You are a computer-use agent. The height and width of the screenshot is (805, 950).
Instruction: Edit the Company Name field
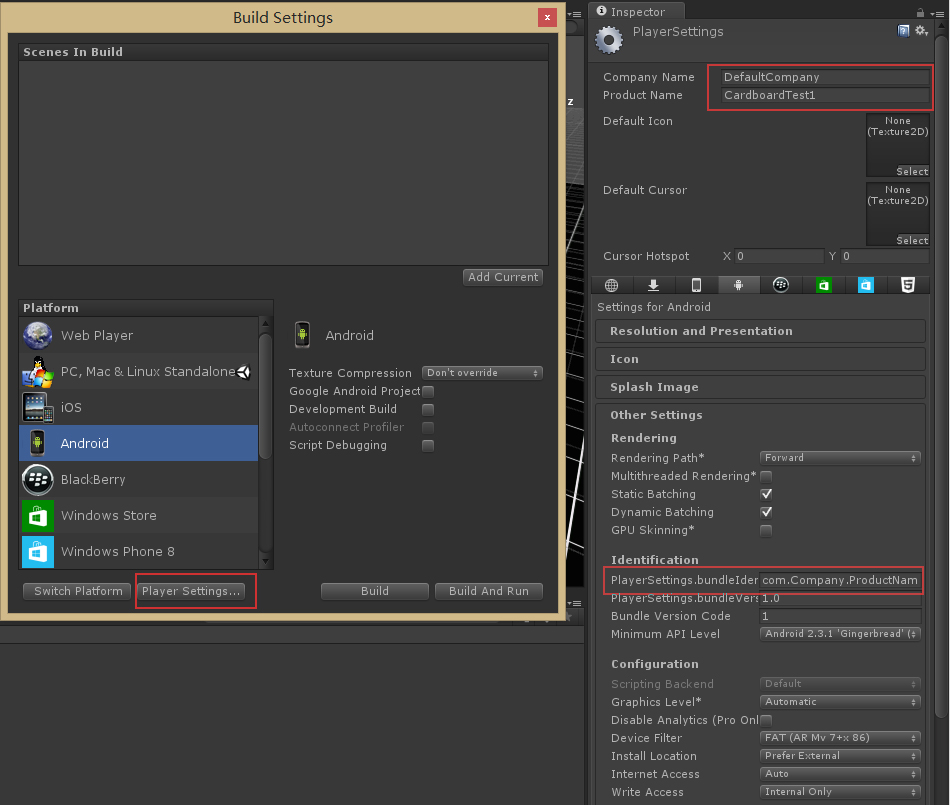pos(825,77)
